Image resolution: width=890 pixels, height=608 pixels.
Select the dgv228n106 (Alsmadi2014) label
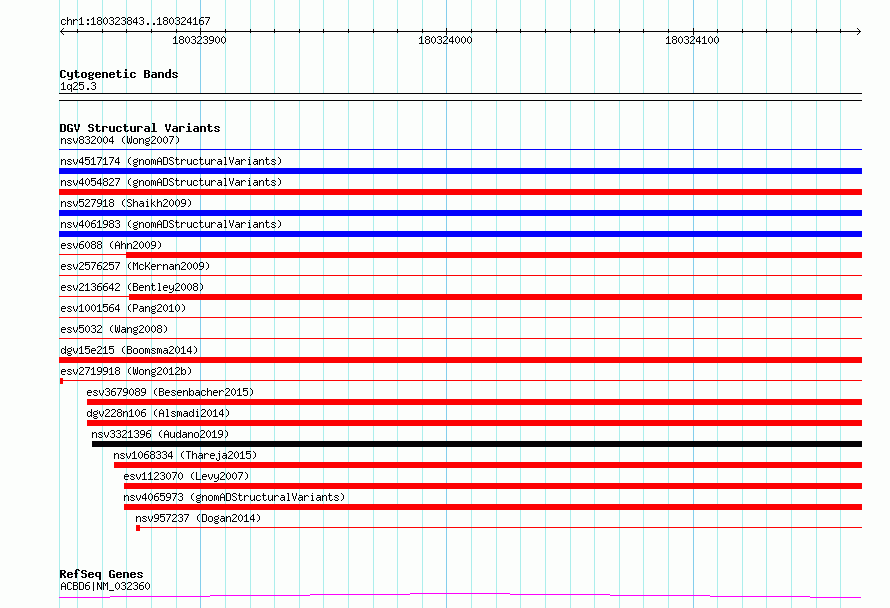pyautogui.click(x=158, y=413)
